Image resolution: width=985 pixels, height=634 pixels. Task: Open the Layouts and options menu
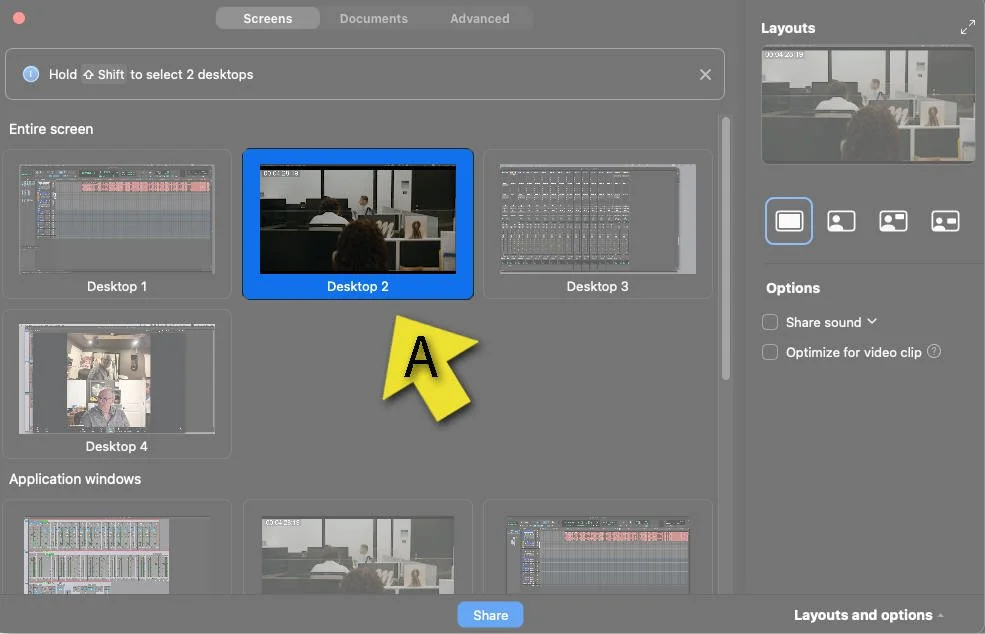pyautogui.click(x=868, y=615)
